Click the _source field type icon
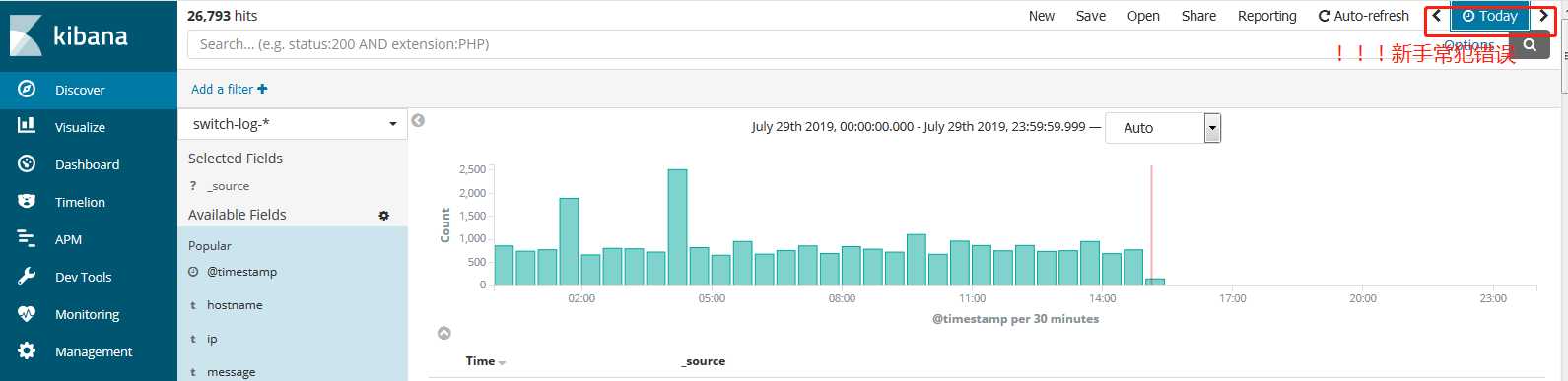Screen dimensions: 1568x381 [x=193, y=185]
